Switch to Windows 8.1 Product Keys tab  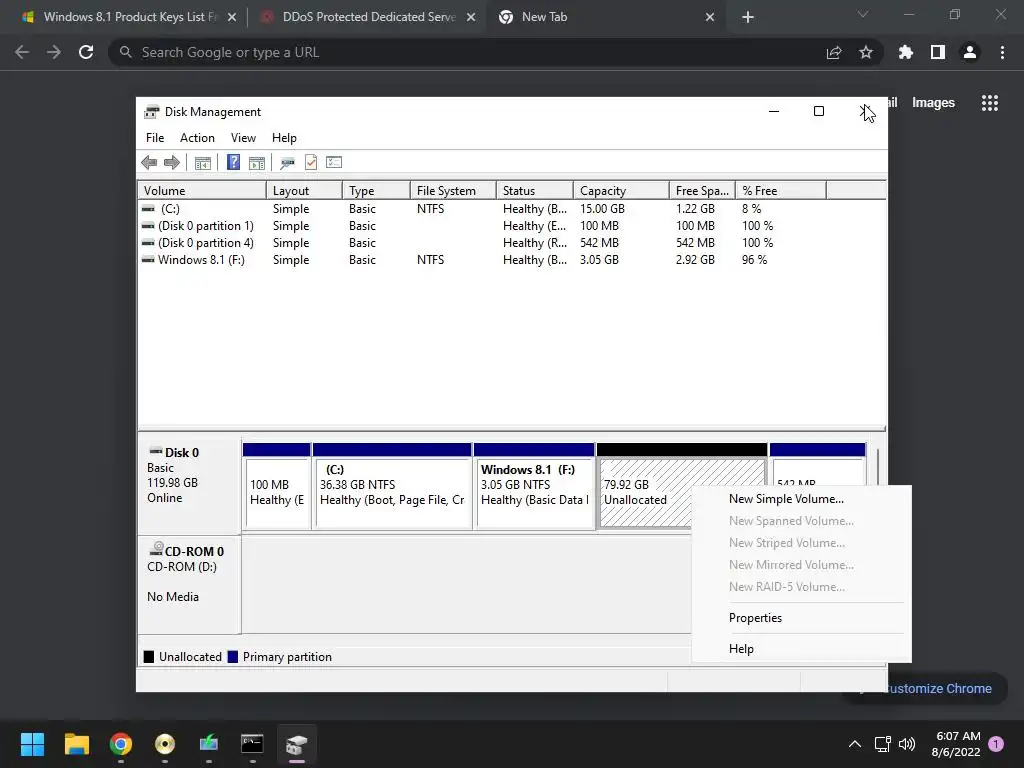129,17
